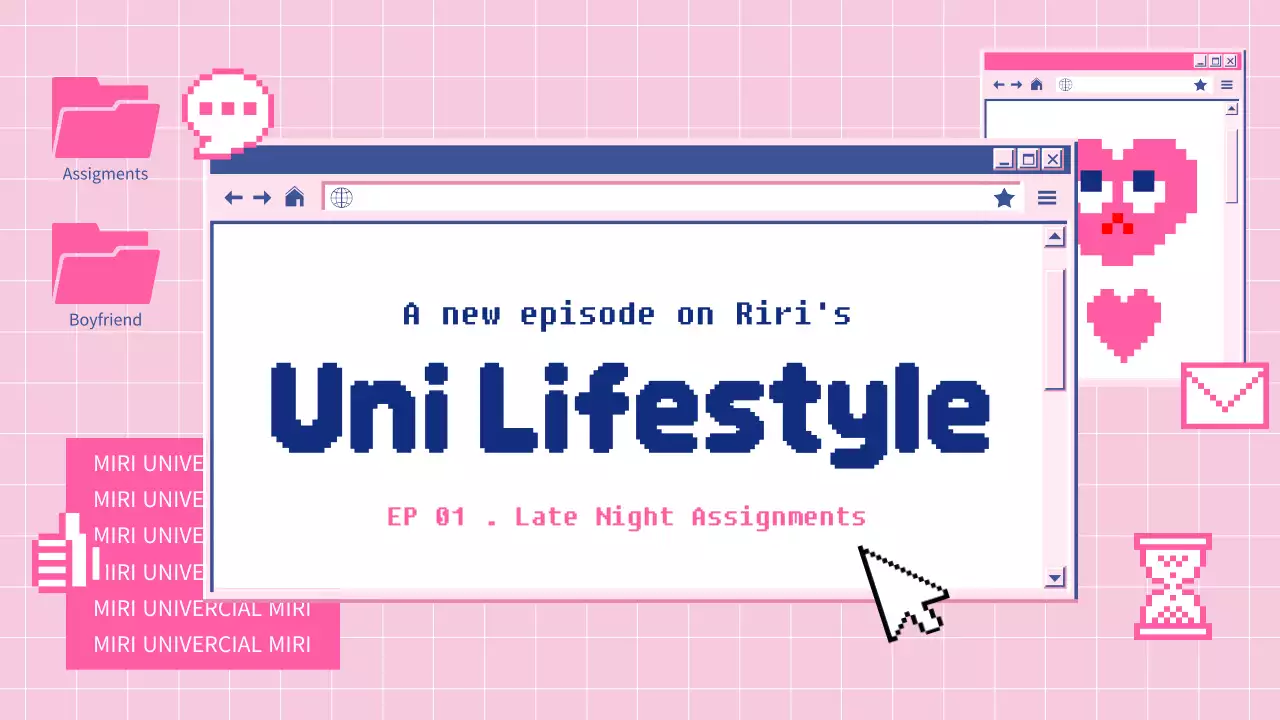Open the Boyfriend folder
This screenshot has height=720, width=1280.
coord(105,266)
